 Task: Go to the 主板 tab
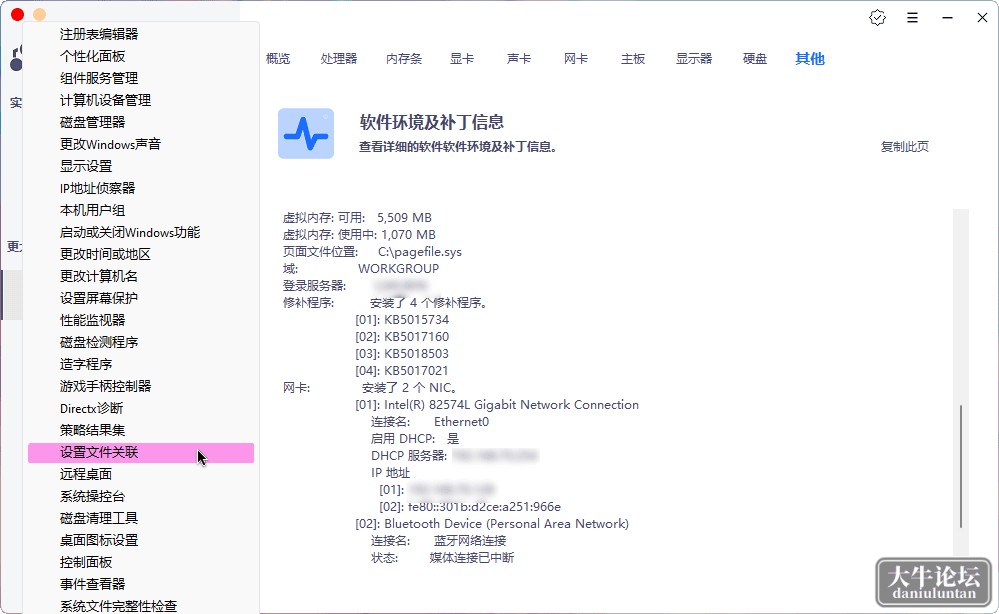[x=633, y=59]
